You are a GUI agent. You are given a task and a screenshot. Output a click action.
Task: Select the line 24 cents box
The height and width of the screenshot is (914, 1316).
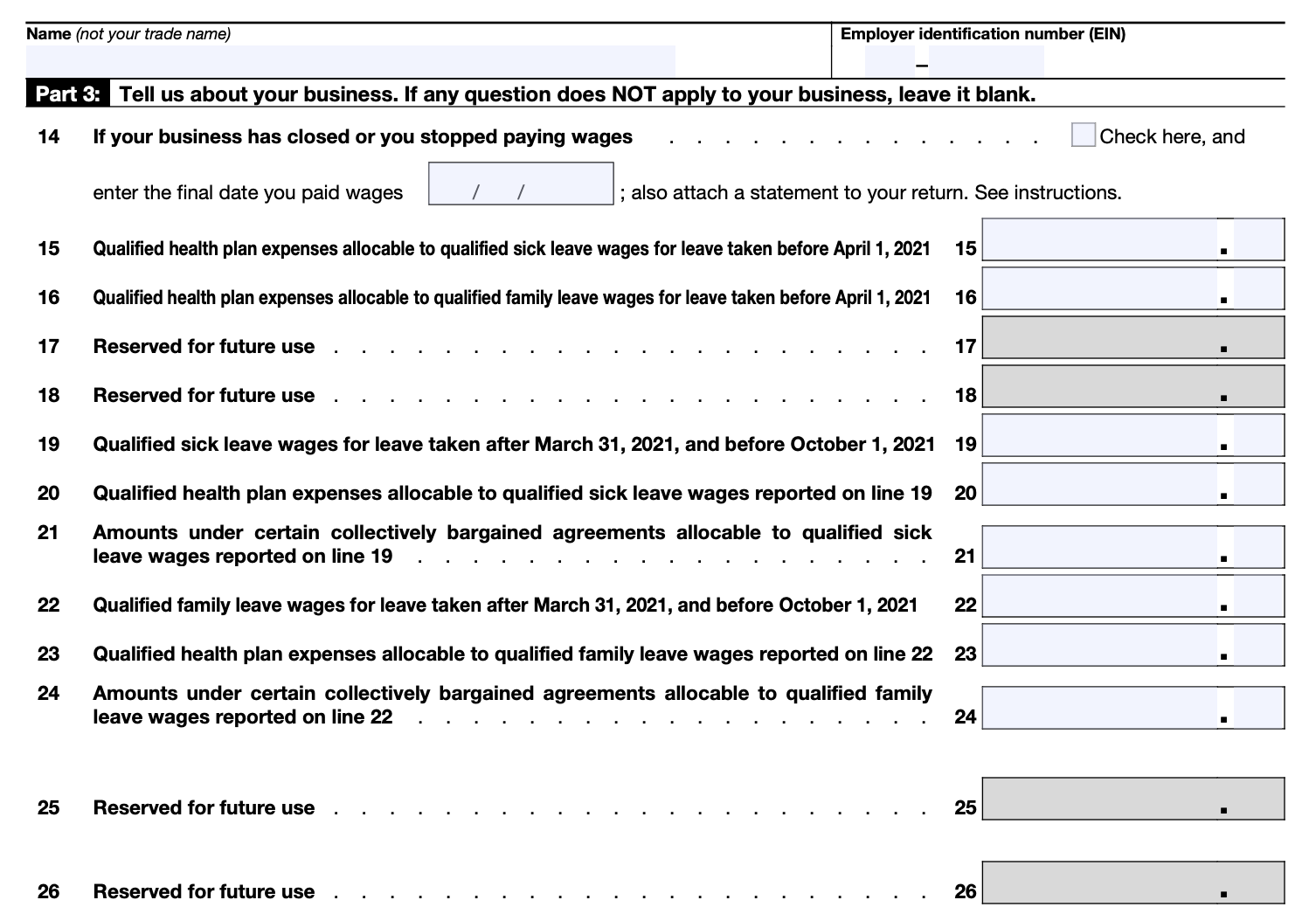pos(1258,708)
